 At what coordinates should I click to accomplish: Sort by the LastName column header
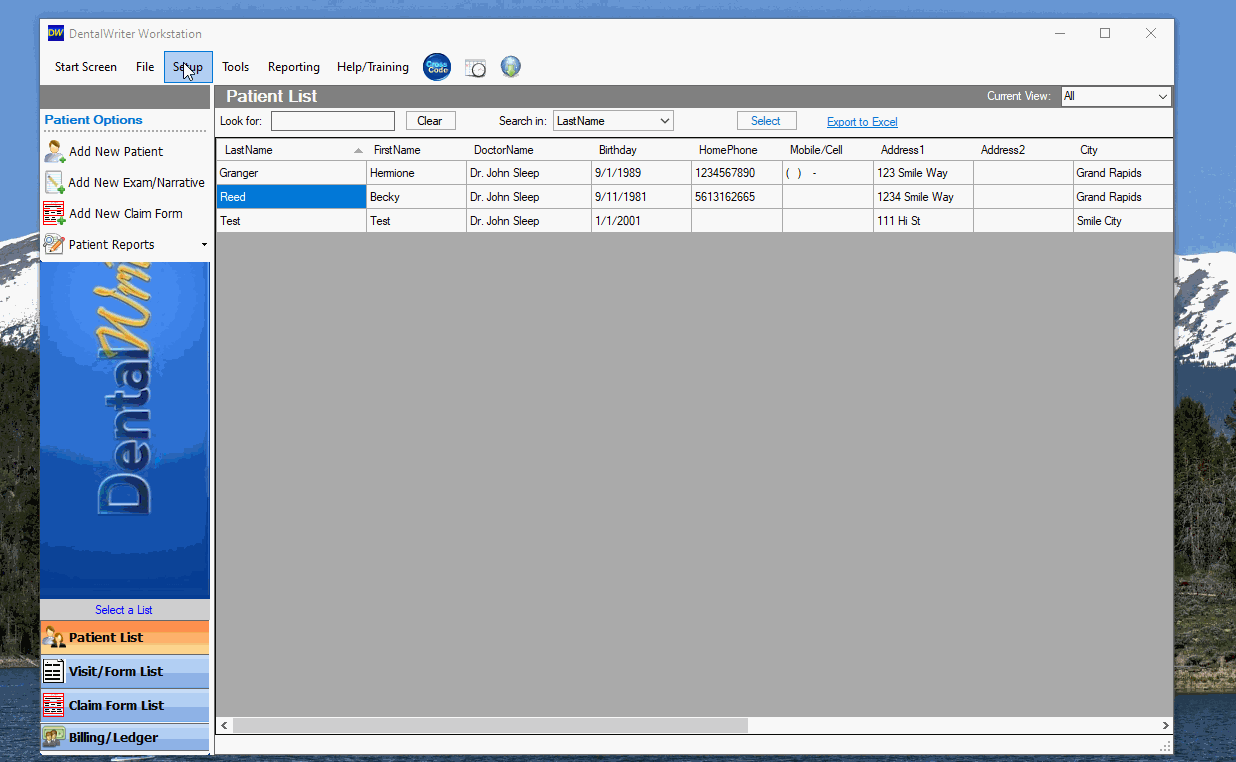point(291,150)
